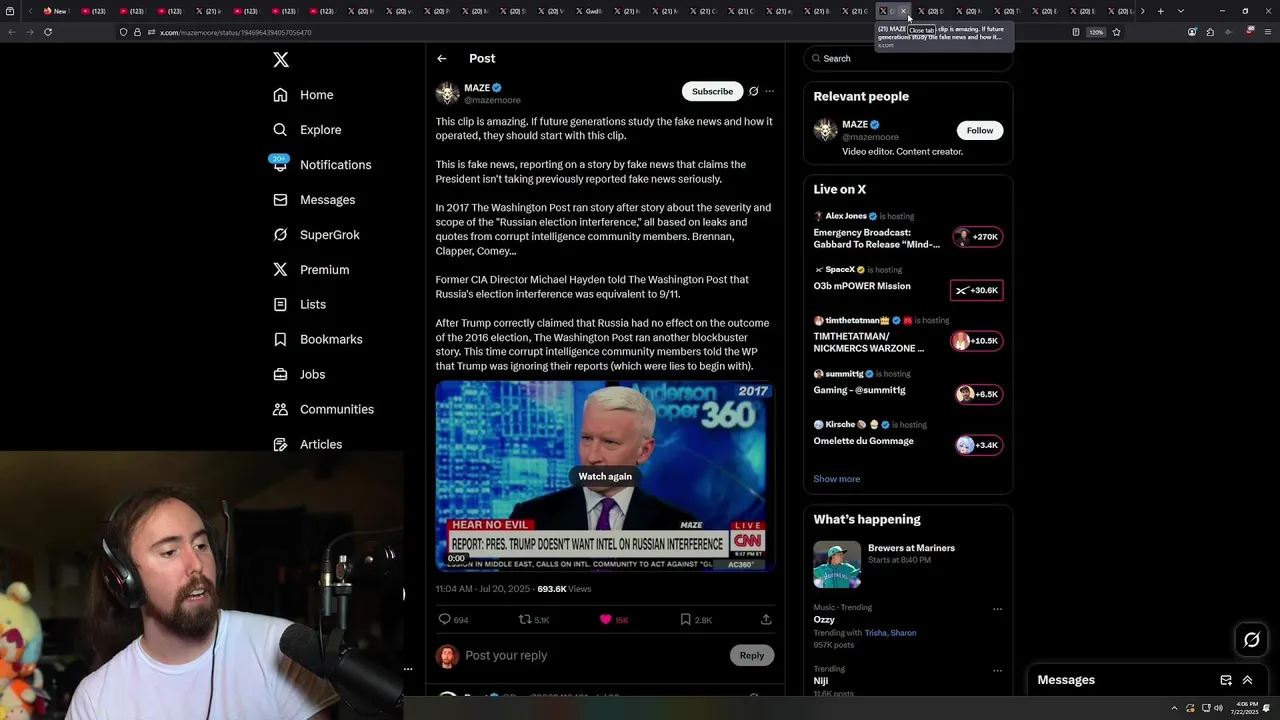Open Articles in the left navigation
1280x720 pixels.
pyautogui.click(x=307, y=444)
